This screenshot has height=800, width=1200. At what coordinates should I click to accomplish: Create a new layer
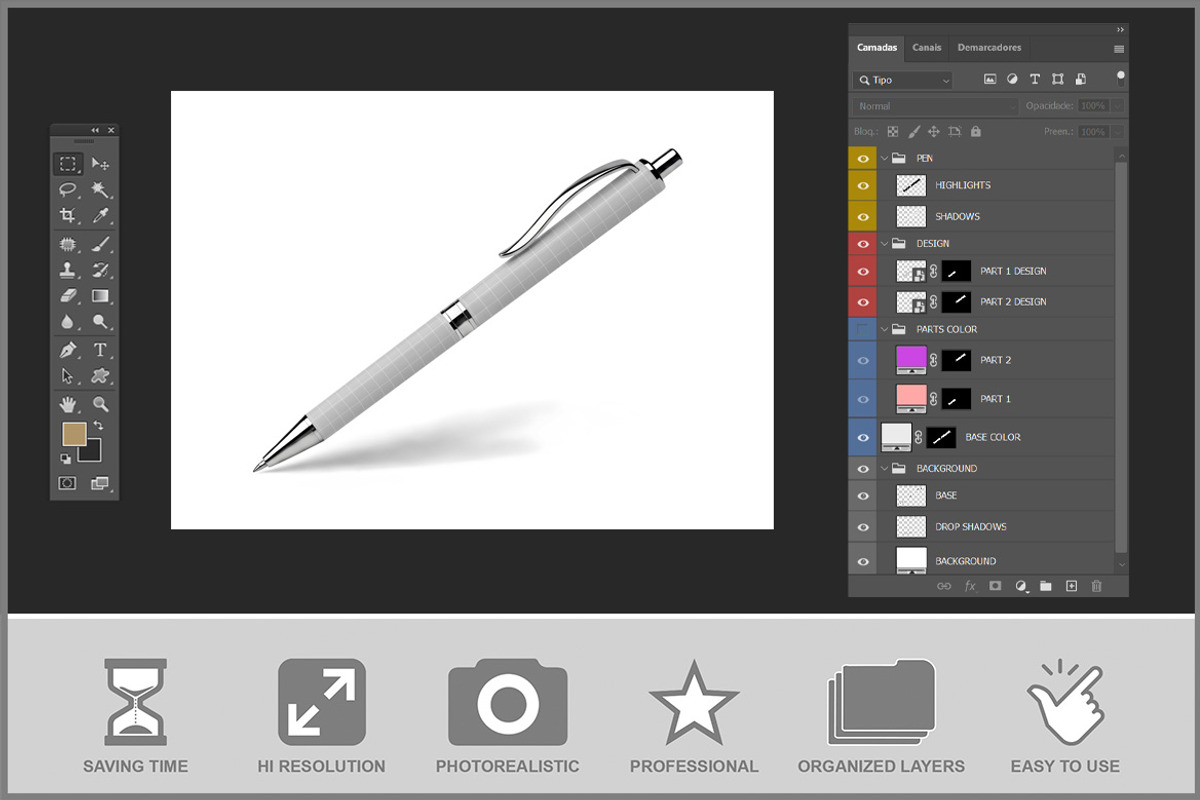[x=1071, y=586]
